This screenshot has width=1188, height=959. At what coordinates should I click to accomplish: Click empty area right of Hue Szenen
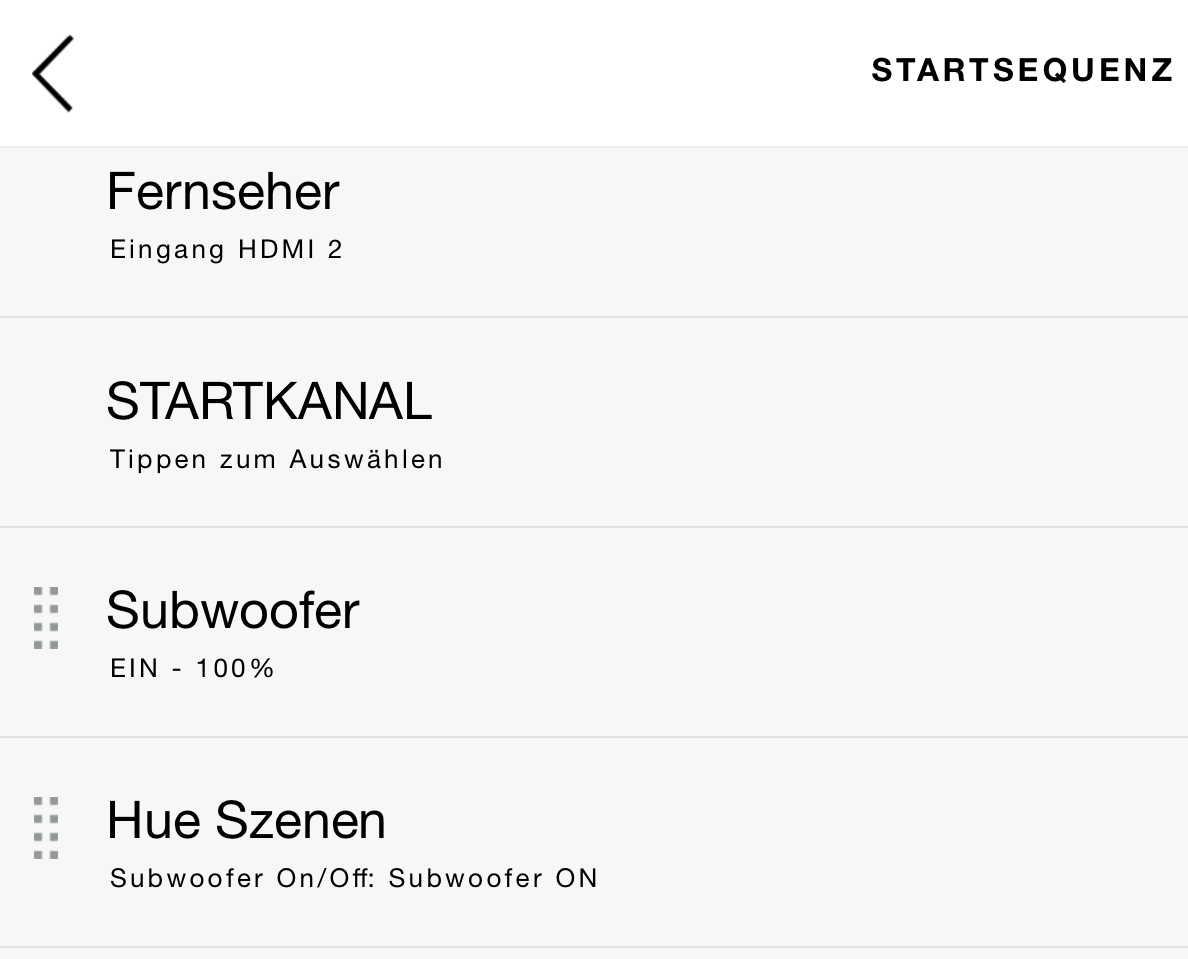[x=800, y=840]
